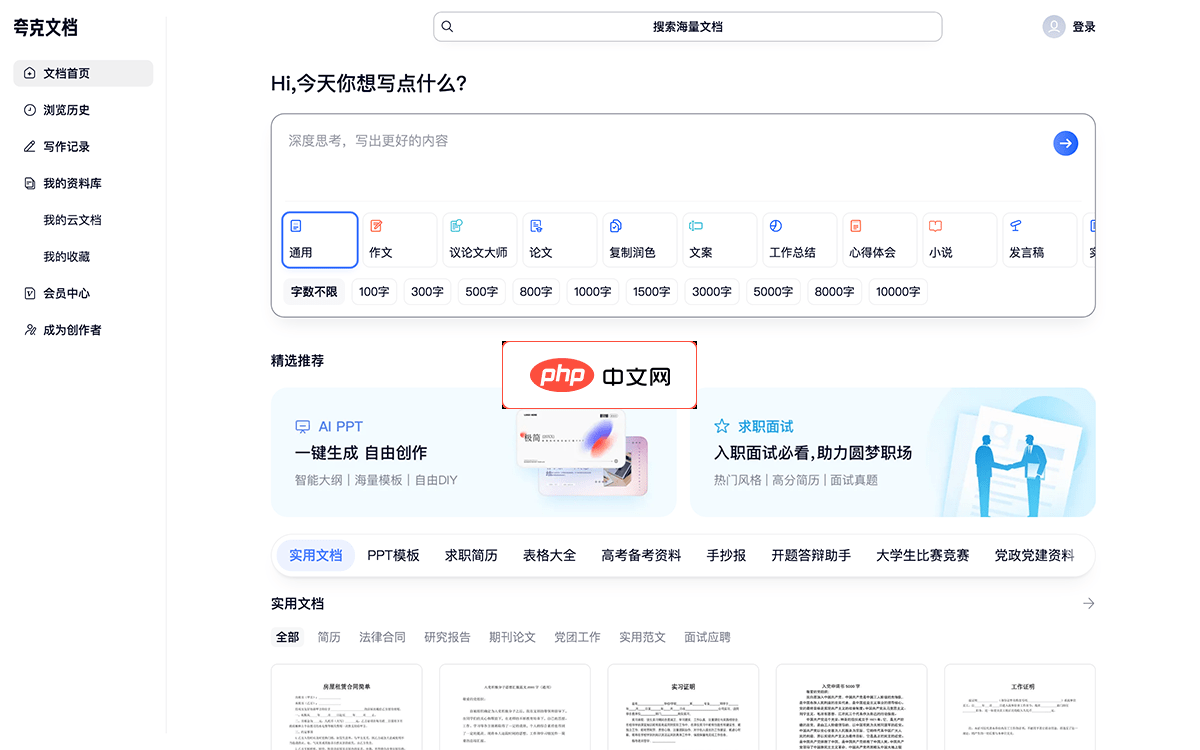This screenshot has height=750, width=1200.
Task: Switch to 开题答辩助手 tab
Action: click(811, 555)
